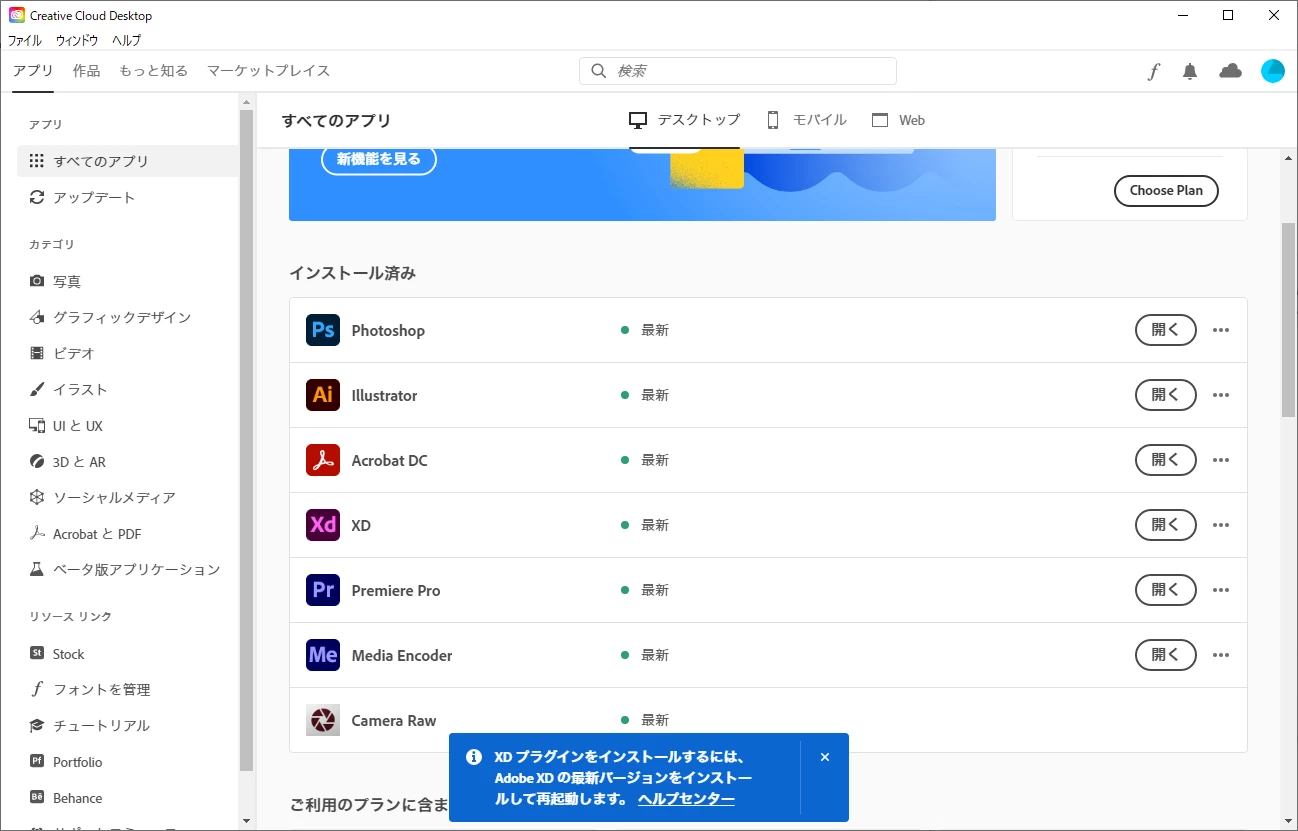The width and height of the screenshot is (1298, 831).
Task: Select Web platform tab
Action: [898, 120]
